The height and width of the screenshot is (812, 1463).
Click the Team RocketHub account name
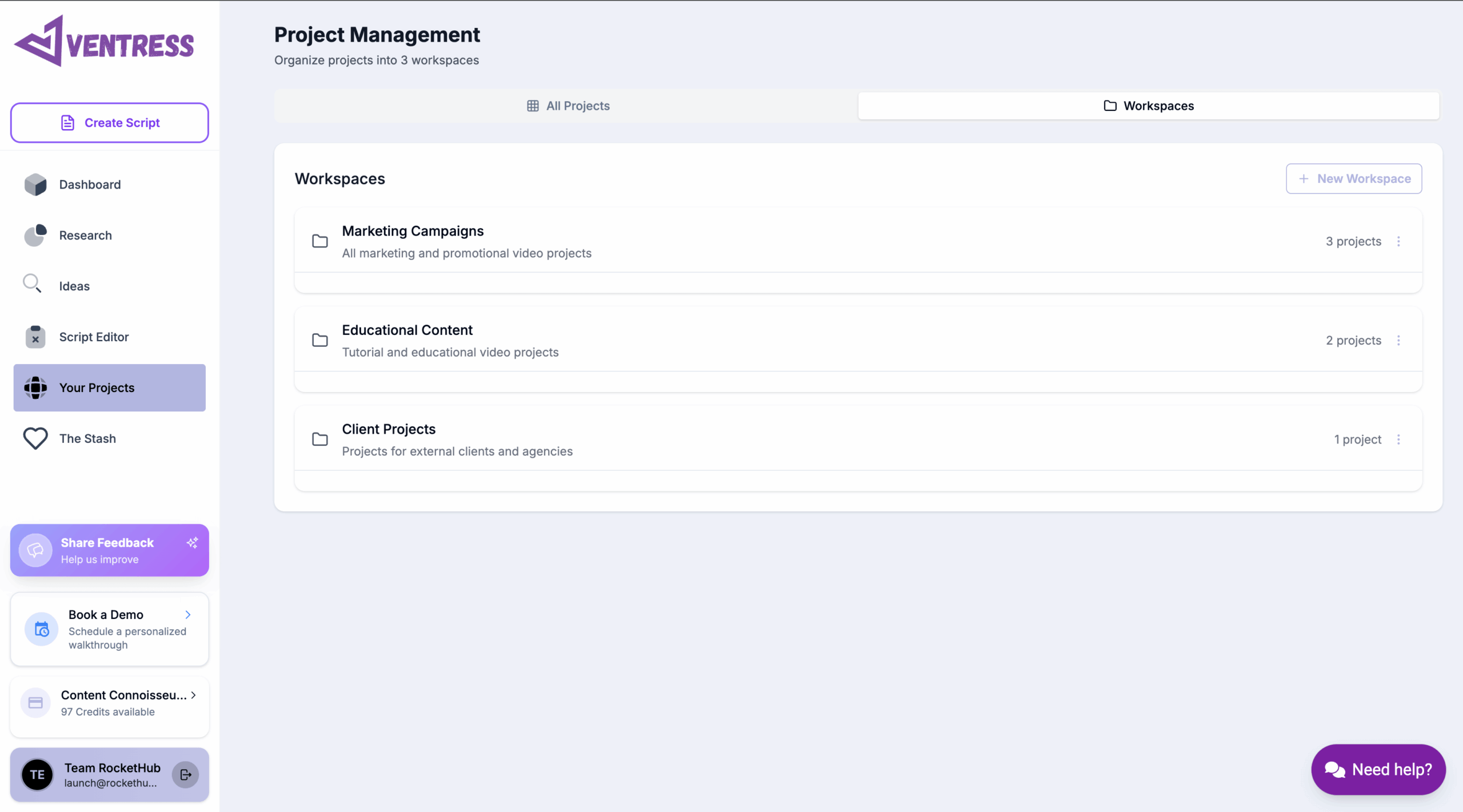(113, 767)
